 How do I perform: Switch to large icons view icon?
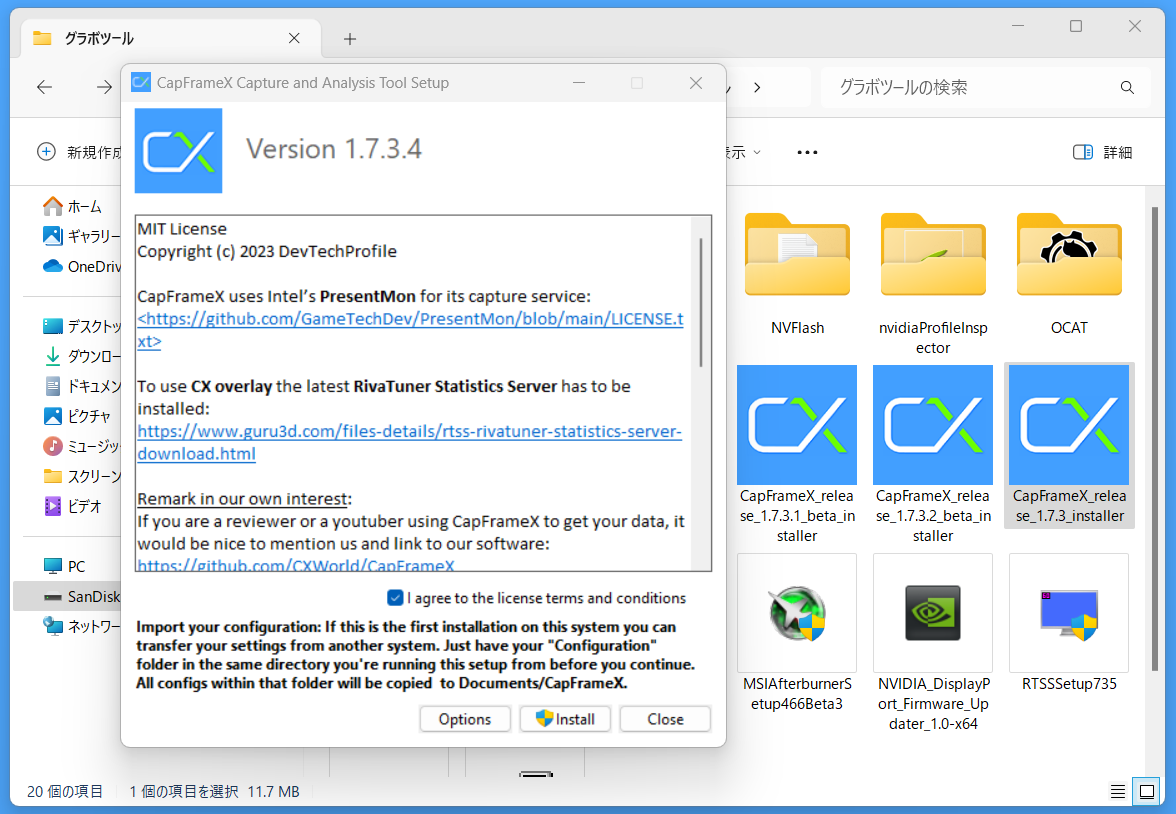pyautogui.click(x=1147, y=791)
